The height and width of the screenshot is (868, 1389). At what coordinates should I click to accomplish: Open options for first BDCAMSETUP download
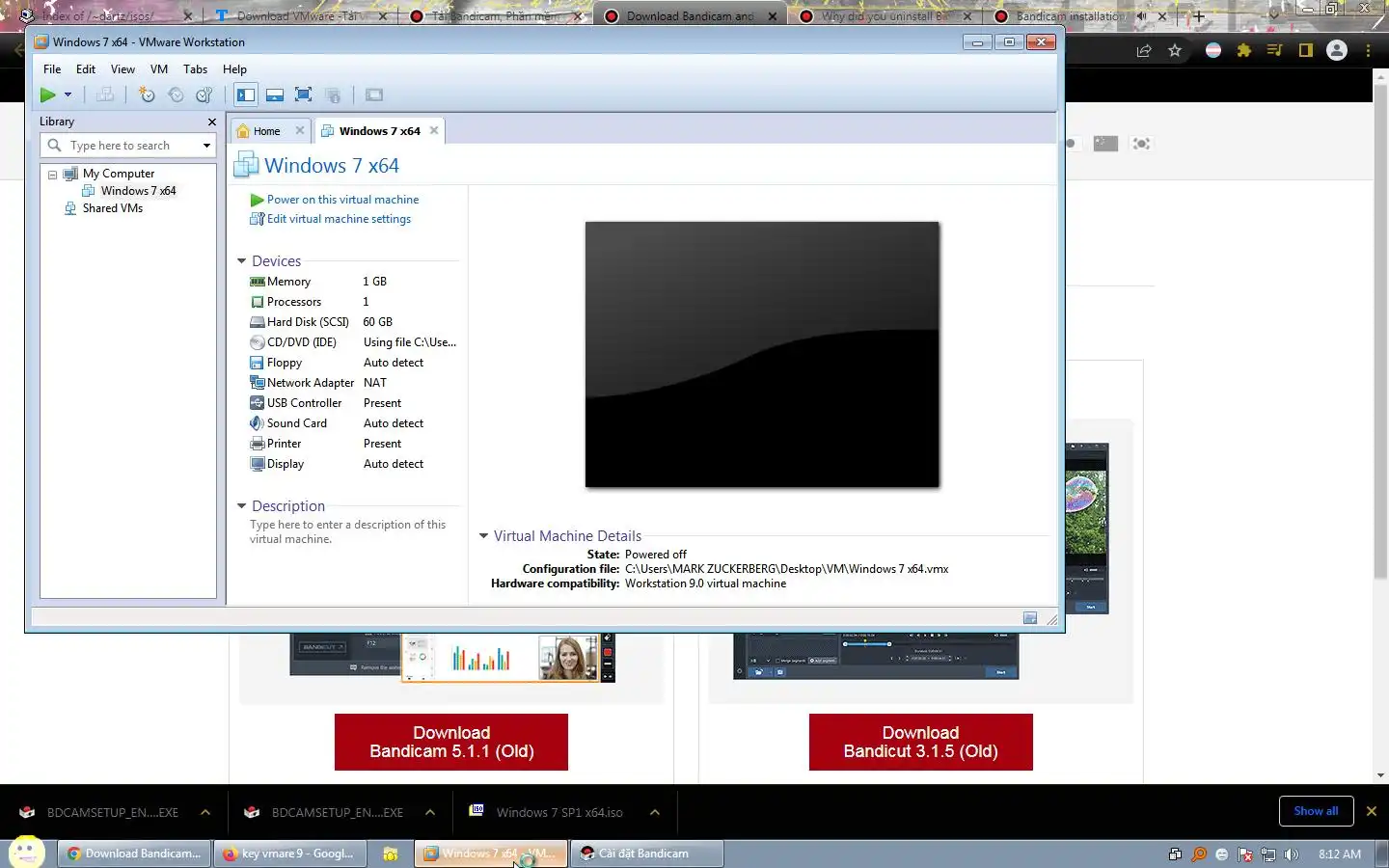[x=204, y=812]
